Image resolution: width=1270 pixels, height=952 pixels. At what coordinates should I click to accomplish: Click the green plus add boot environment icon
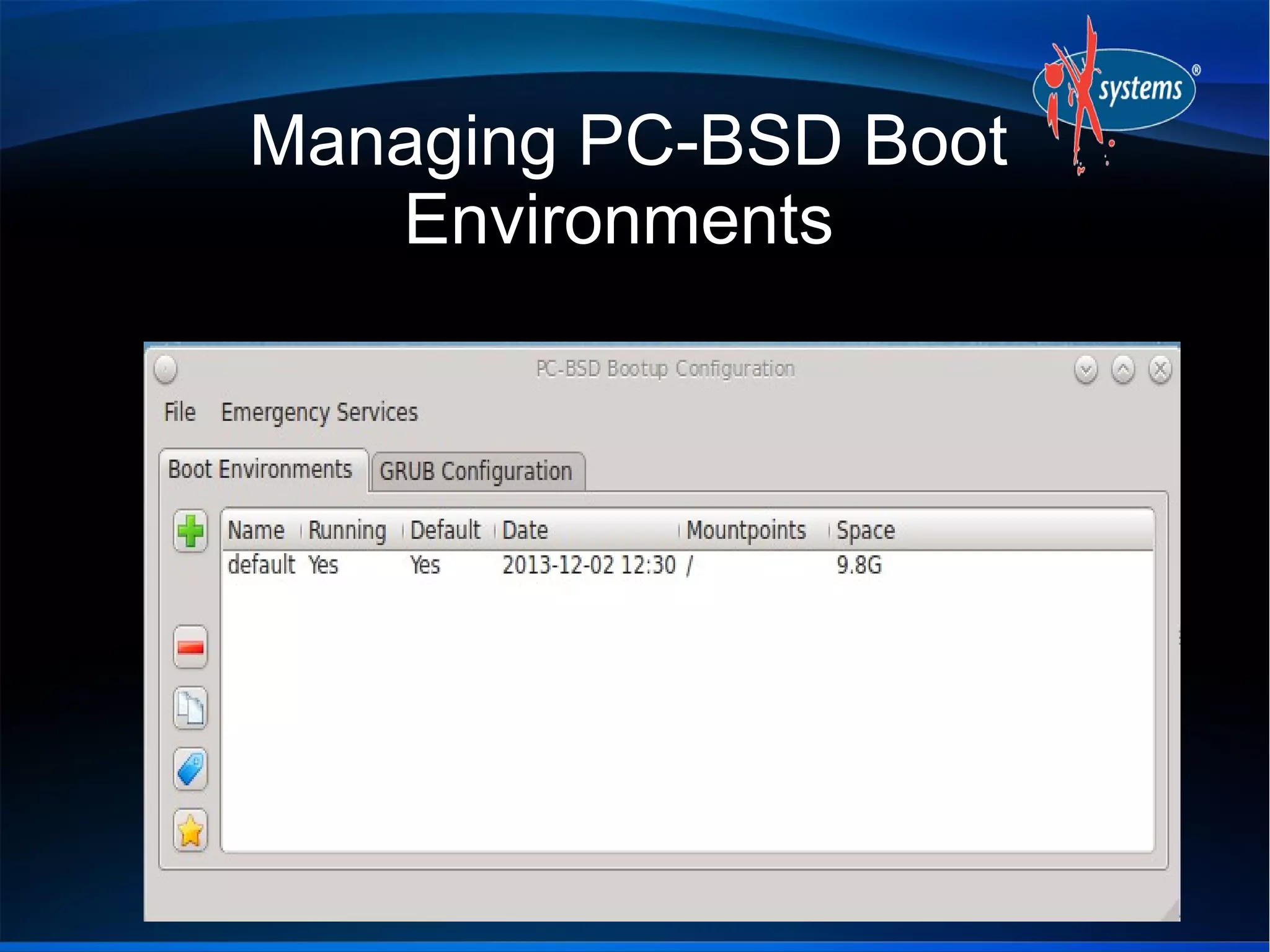(x=190, y=532)
